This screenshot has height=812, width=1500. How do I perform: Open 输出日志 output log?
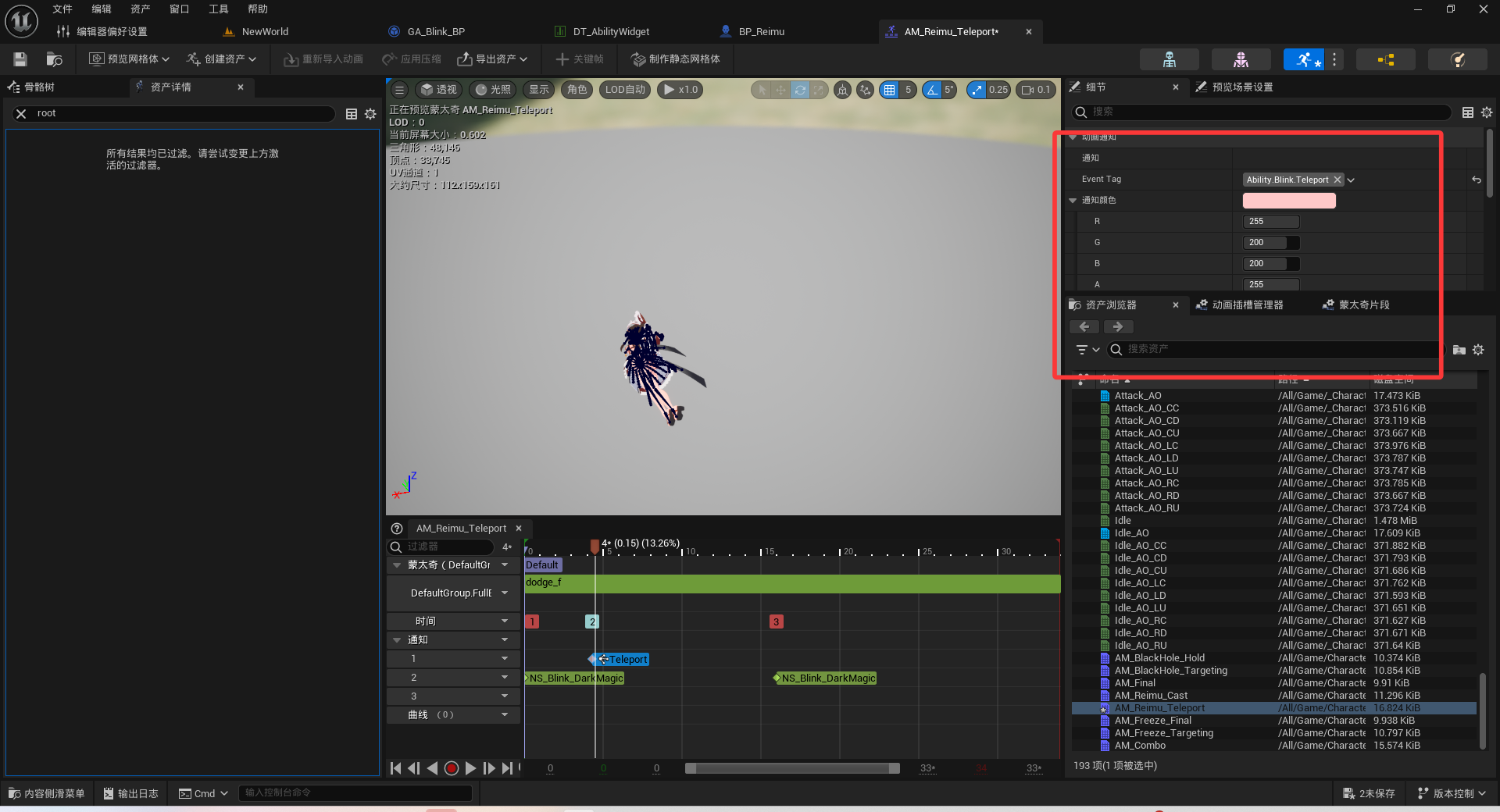coord(131,794)
